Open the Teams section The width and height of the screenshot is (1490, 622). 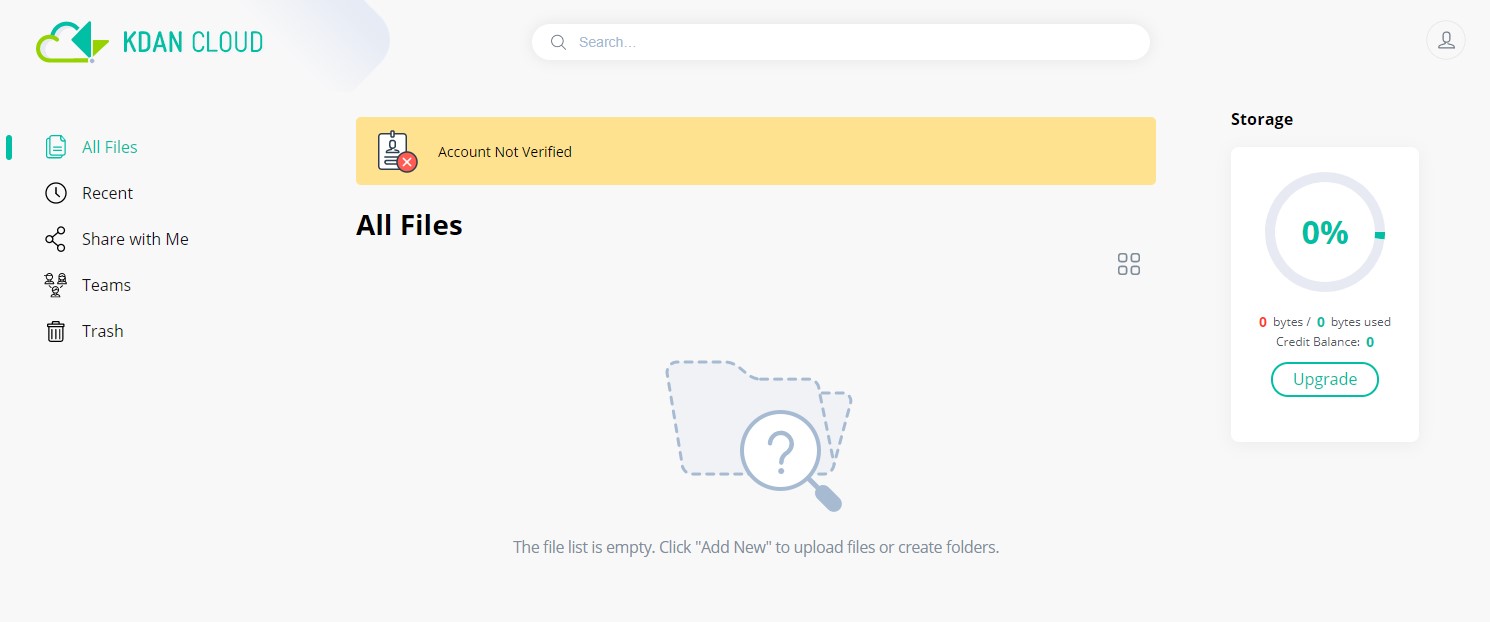[x=106, y=285]
